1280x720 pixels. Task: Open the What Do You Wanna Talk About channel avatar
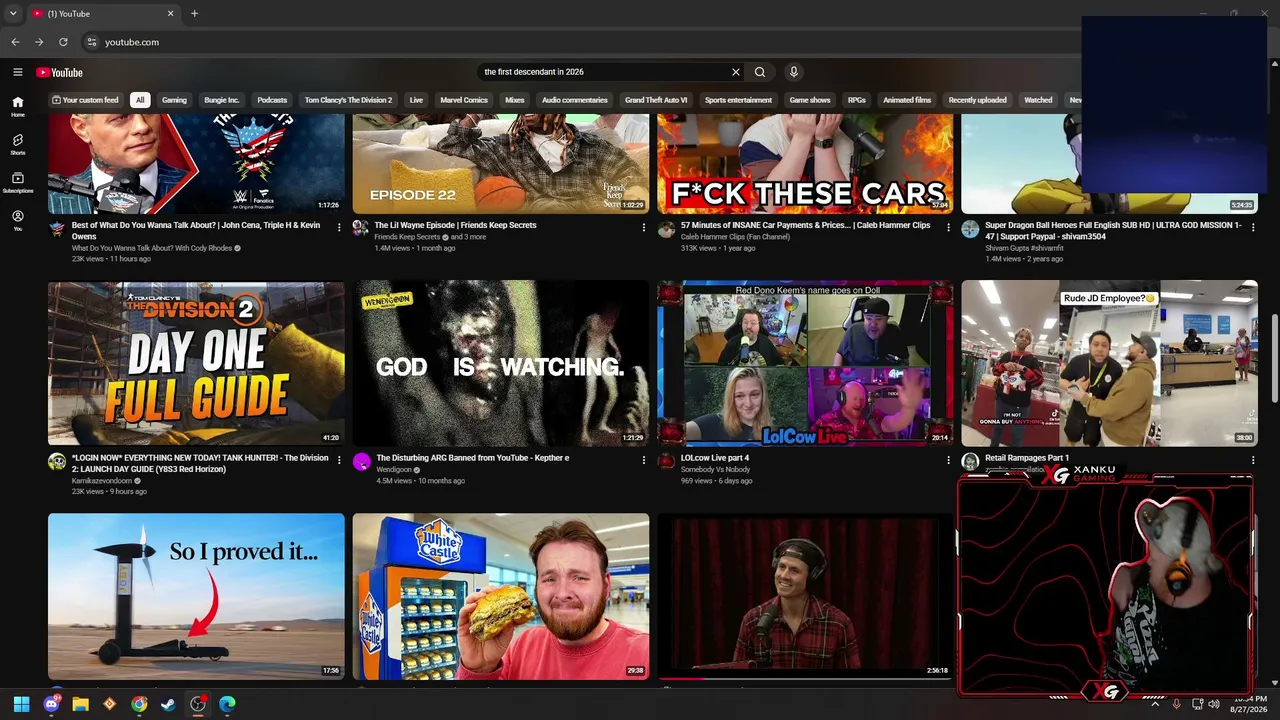coord(57,229)
